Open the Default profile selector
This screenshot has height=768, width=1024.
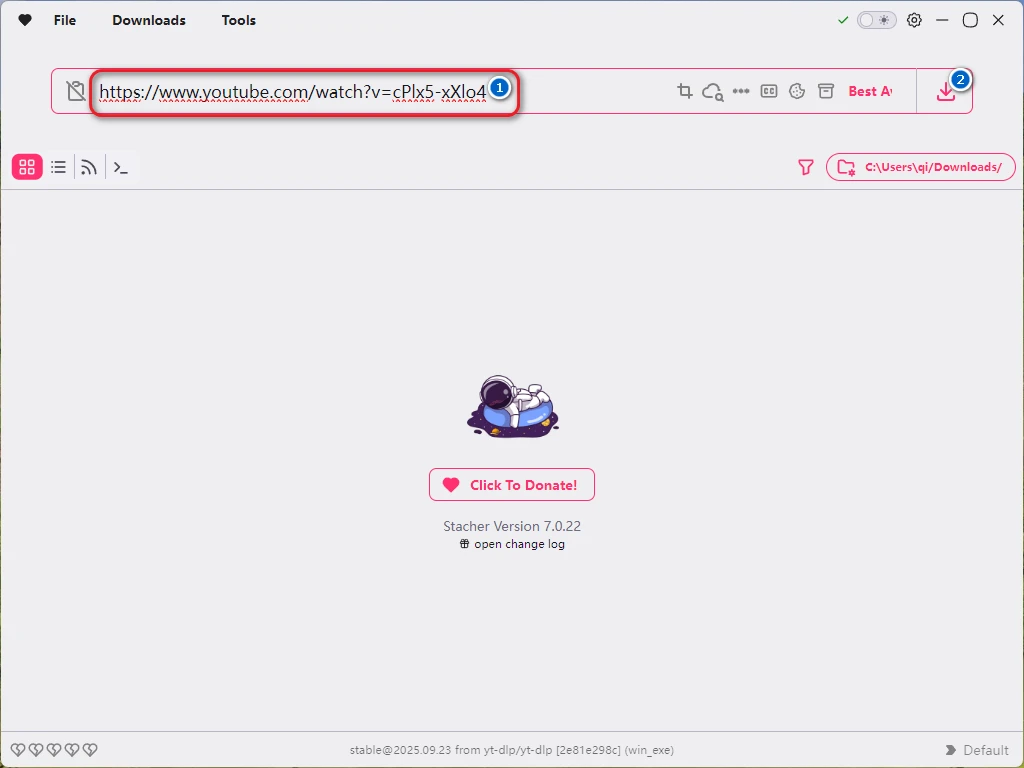point(976,750)
